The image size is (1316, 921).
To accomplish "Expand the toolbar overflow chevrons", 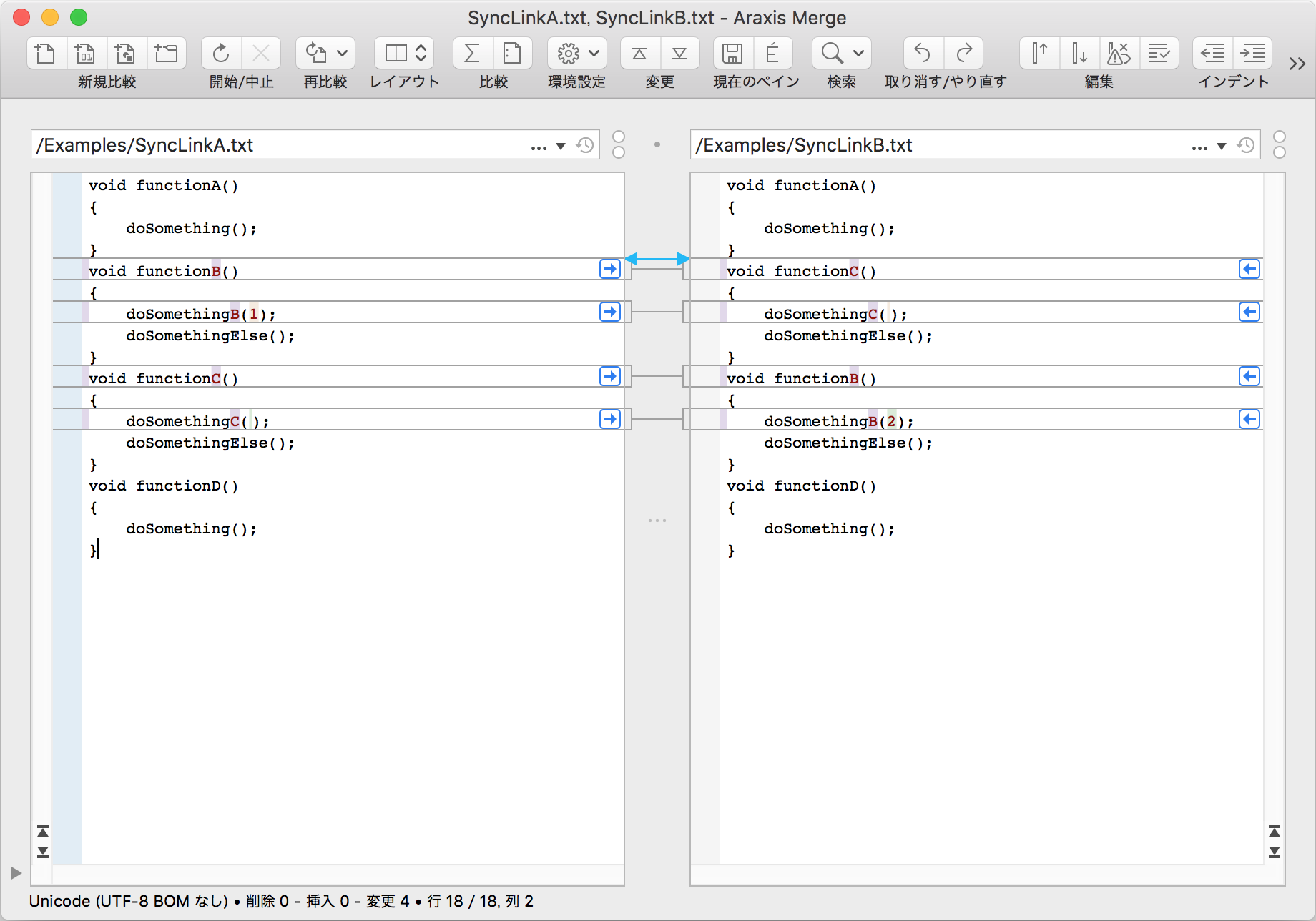I will (1297, 64).
